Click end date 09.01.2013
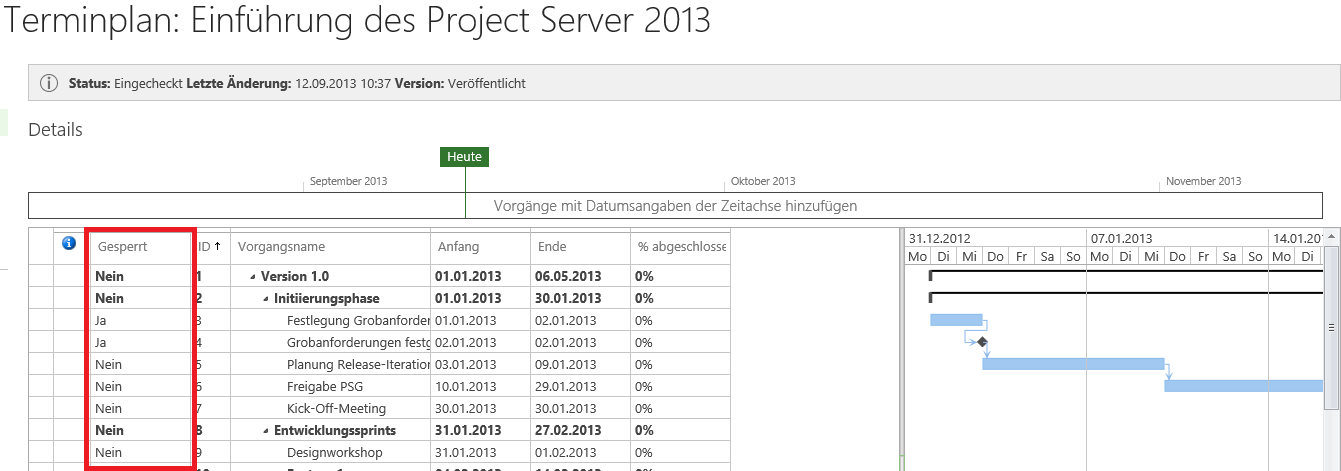Image resolution: width=1341 pixels, height=471 pixels. pyautogui.click(x=567, y=365)
